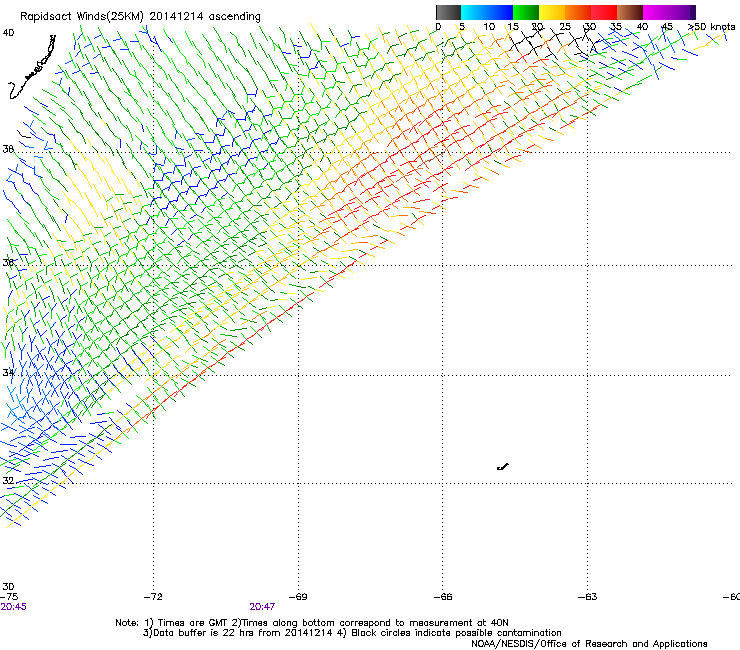Click the '40' latitude axis label

8,33
